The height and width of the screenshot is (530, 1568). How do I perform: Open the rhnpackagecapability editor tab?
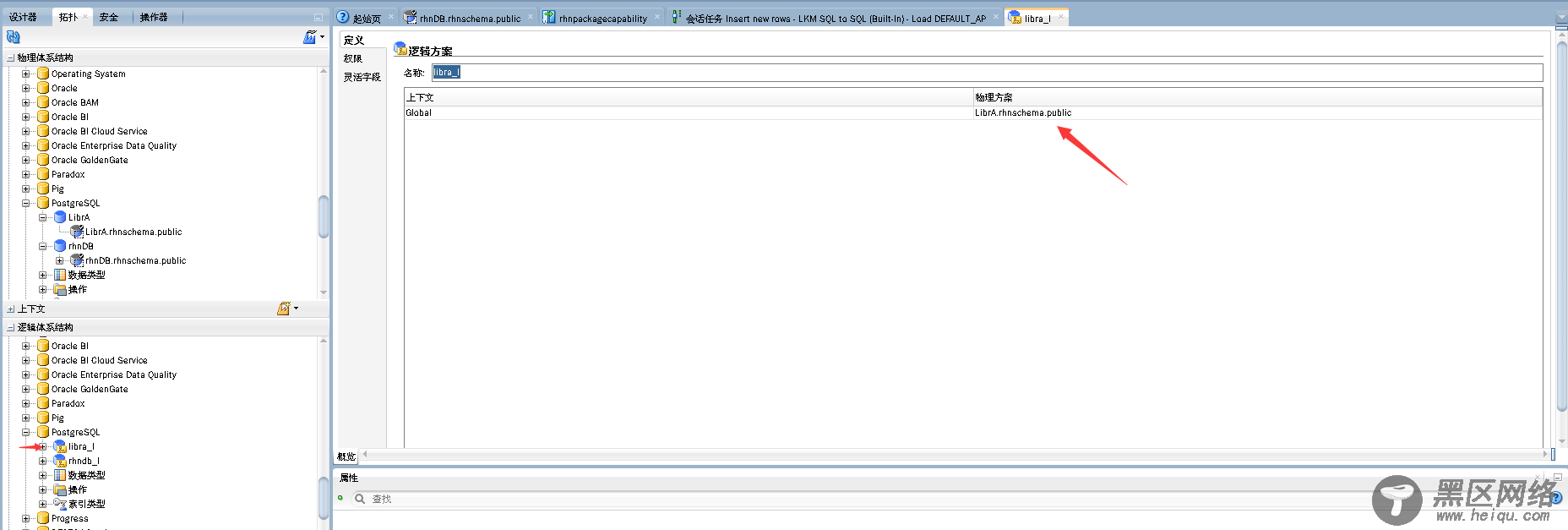[x=603, y=18]
